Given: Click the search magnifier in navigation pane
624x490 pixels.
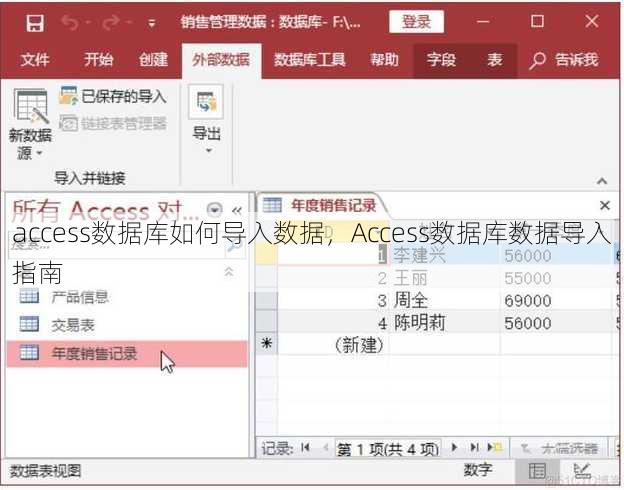Looking at the screenshot, I should click(234, 245).
